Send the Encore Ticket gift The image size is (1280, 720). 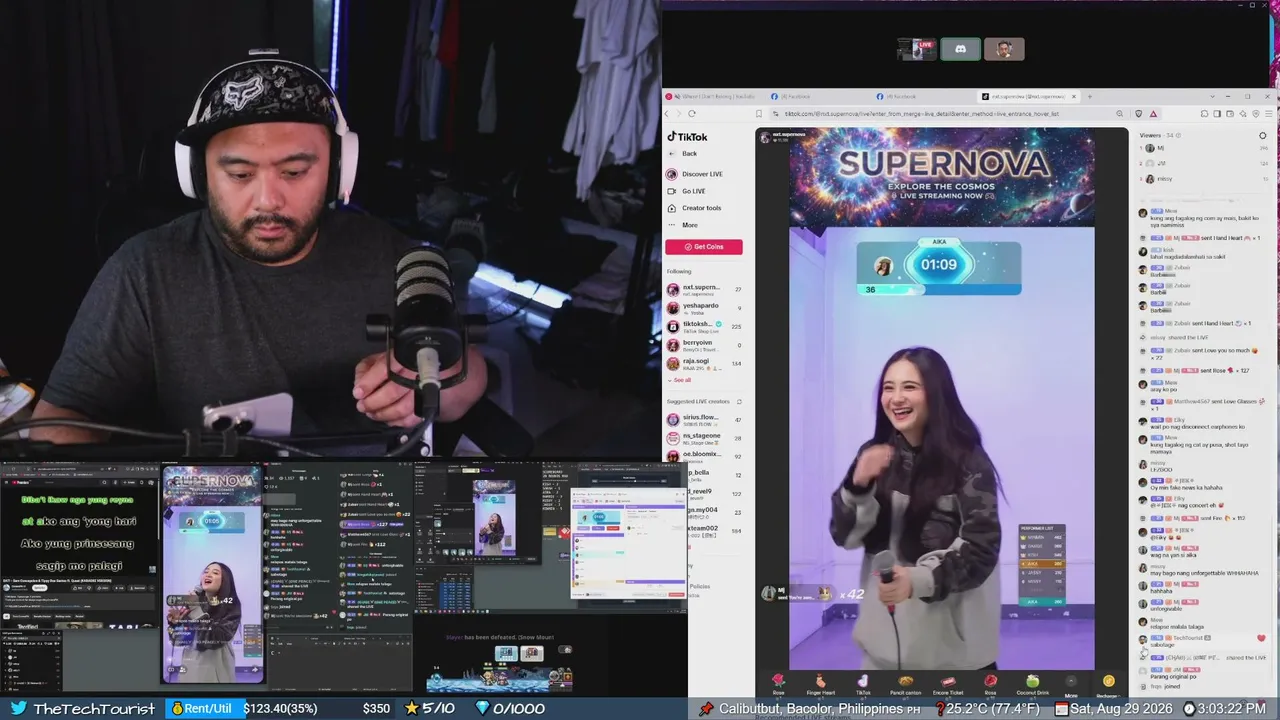[948, 685]
